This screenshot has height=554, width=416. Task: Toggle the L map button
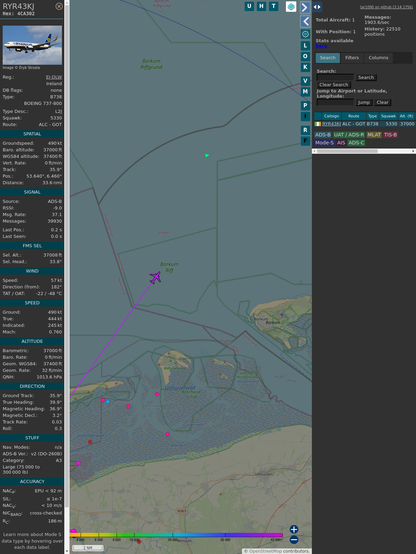click(x=305, y=46)
